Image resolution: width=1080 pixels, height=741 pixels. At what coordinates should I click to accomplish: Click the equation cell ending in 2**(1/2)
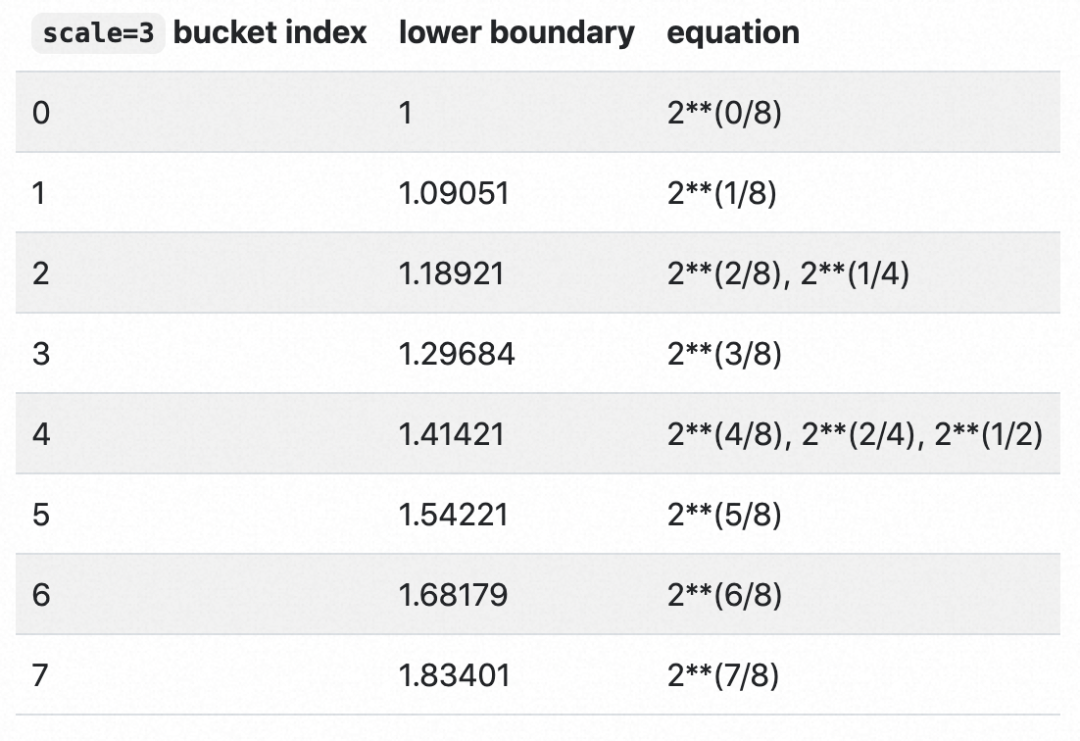click(855, 434)
